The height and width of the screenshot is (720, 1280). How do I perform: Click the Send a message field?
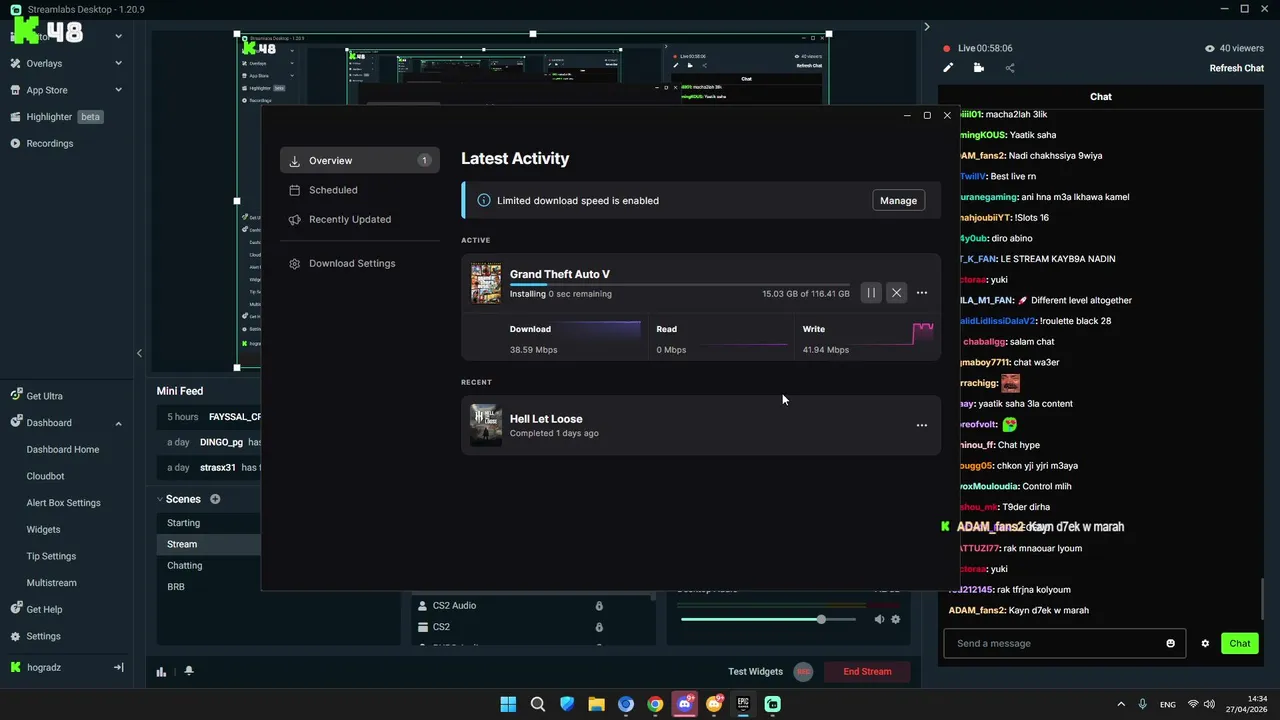[1055, 643]
